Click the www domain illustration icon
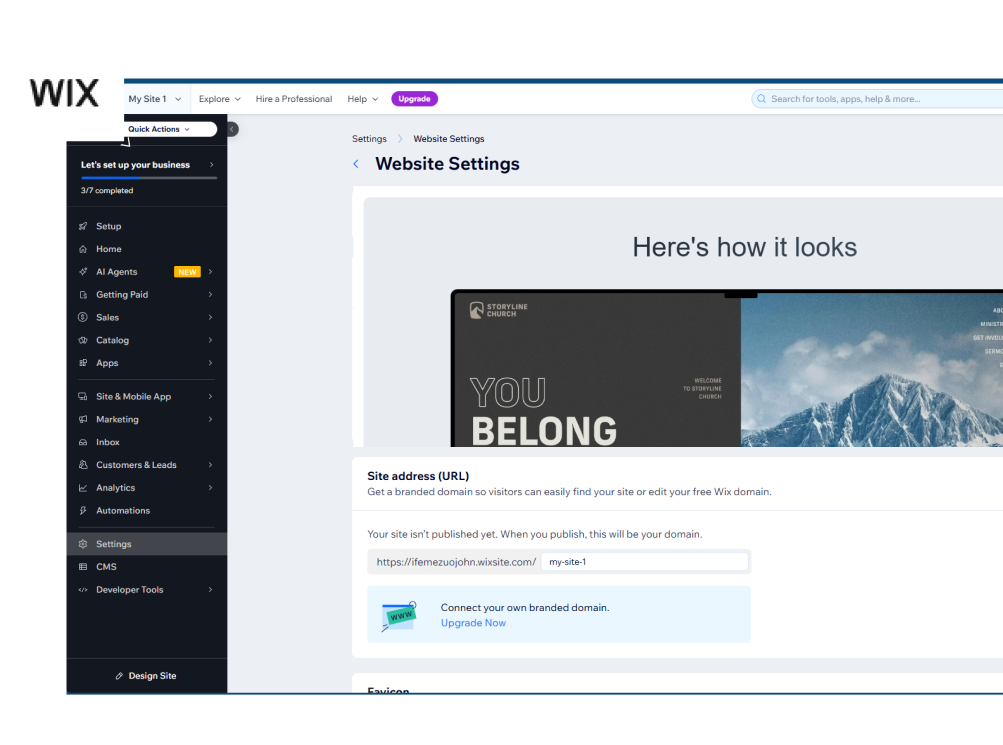 (399, 616)
